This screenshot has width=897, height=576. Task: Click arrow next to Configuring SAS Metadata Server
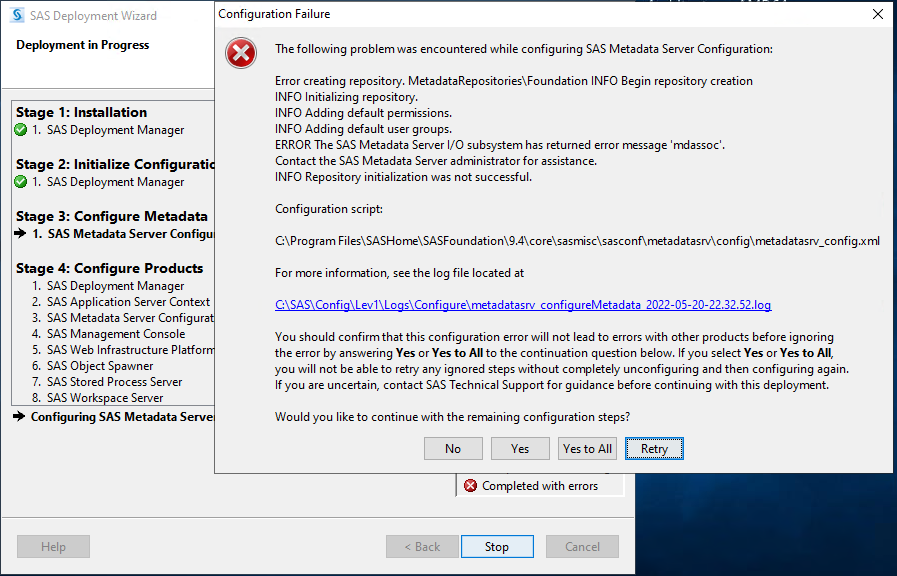tap(20, 417)
